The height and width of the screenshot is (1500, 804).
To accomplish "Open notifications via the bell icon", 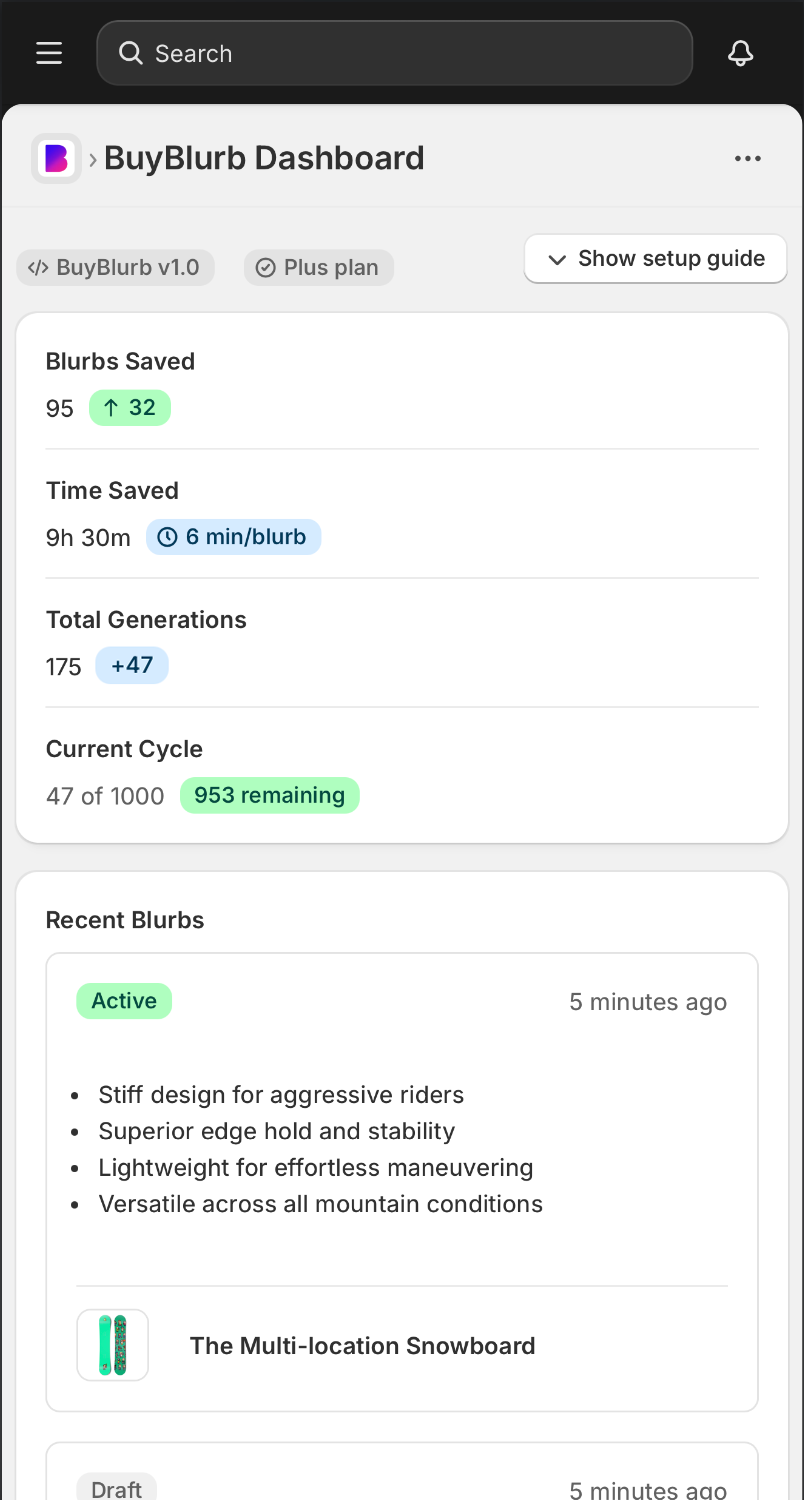I will 740,52.
